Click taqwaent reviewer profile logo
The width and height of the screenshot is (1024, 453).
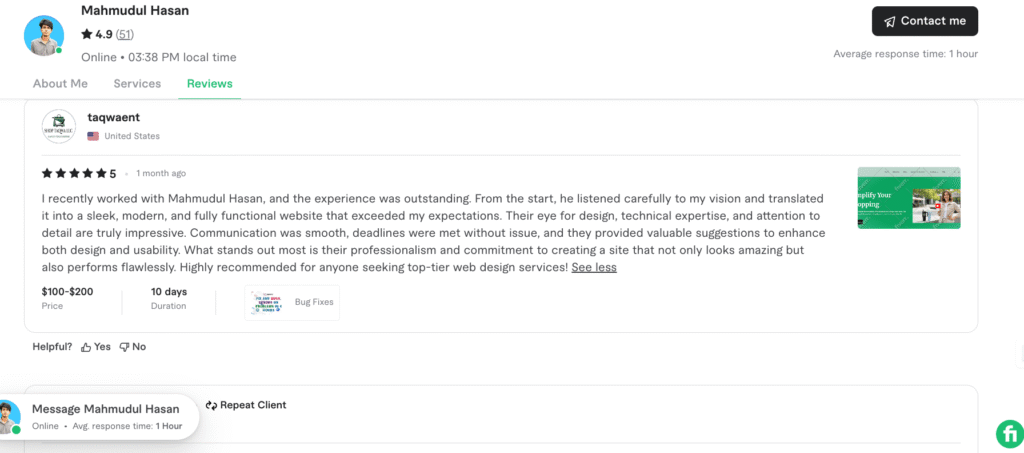(x=59, y=126)
